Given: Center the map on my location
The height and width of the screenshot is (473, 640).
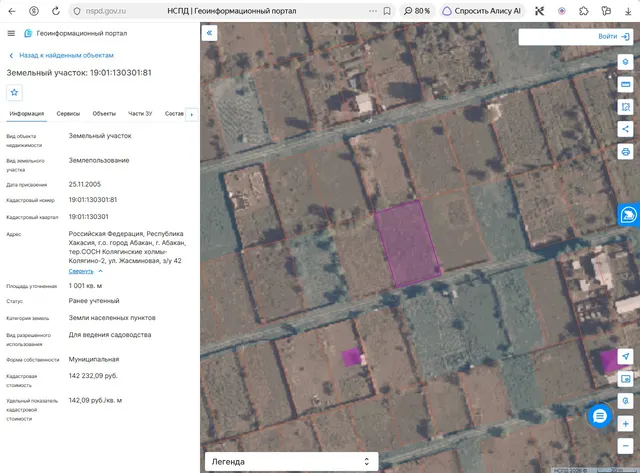Looking at the screenshot, I should click(625, 356).
